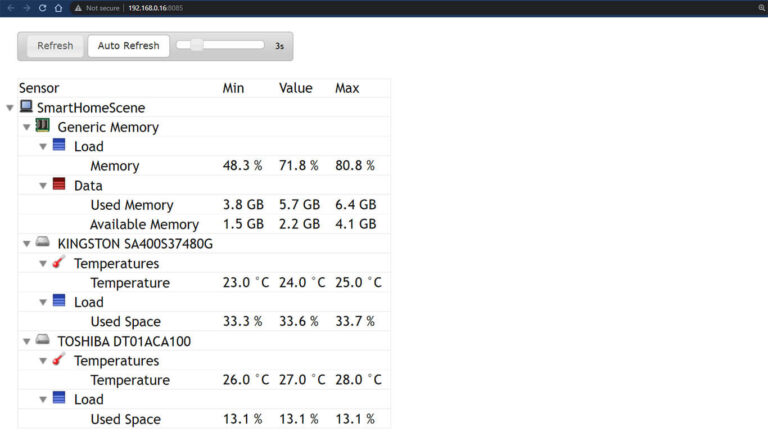Click the Refresh button
Image resolution: width=768 pixels, height=432 pixels.
tap(55, 46)
